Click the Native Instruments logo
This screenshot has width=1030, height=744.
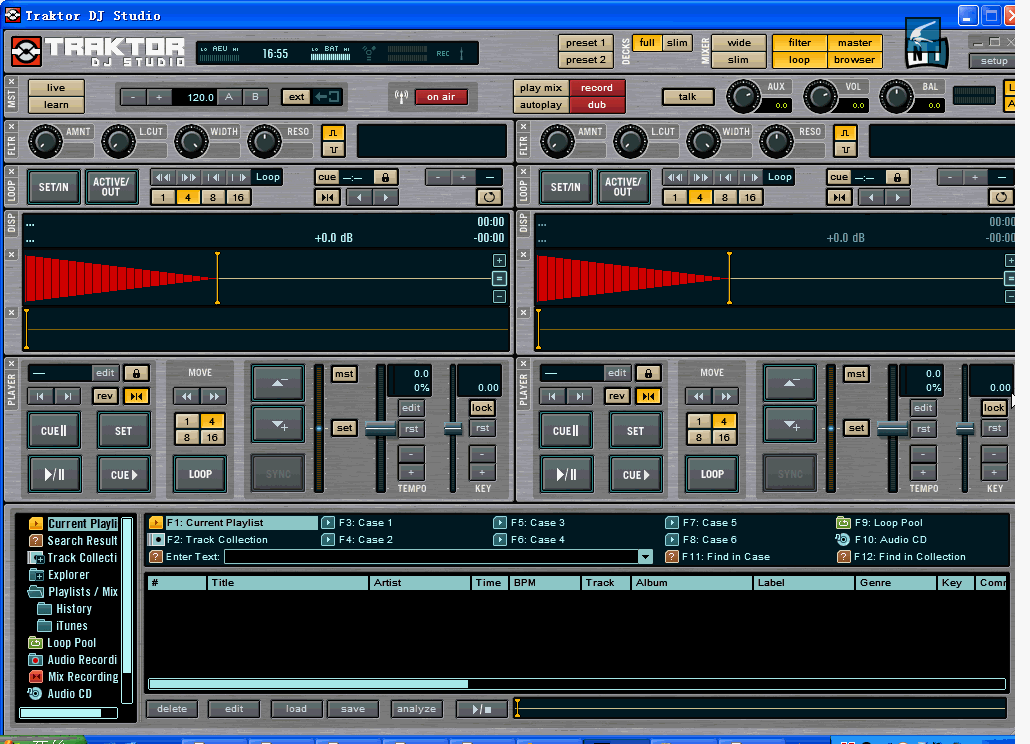click(x=926, y=45)
